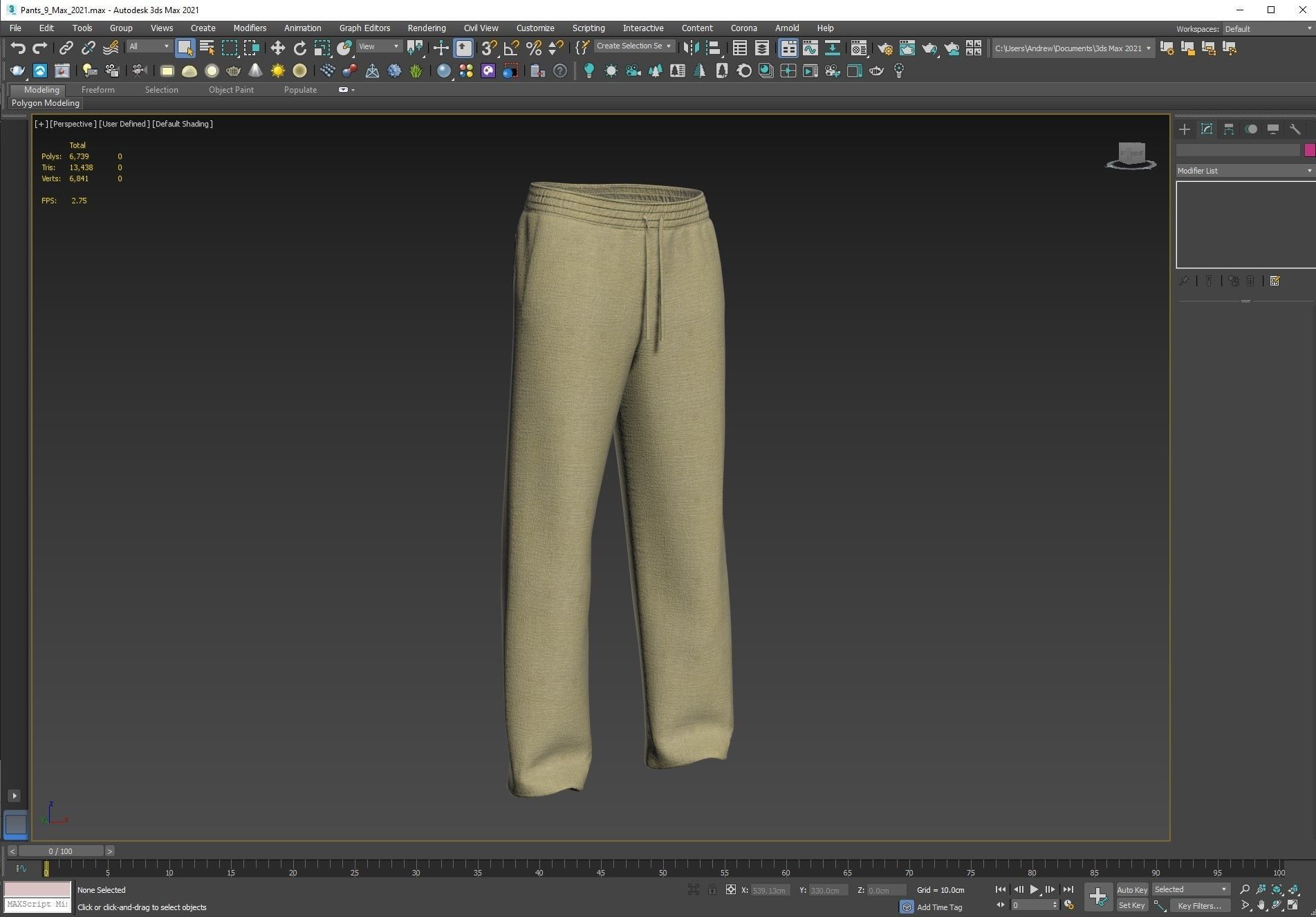Click the Play Animation button

click(x=1034, y=889)
